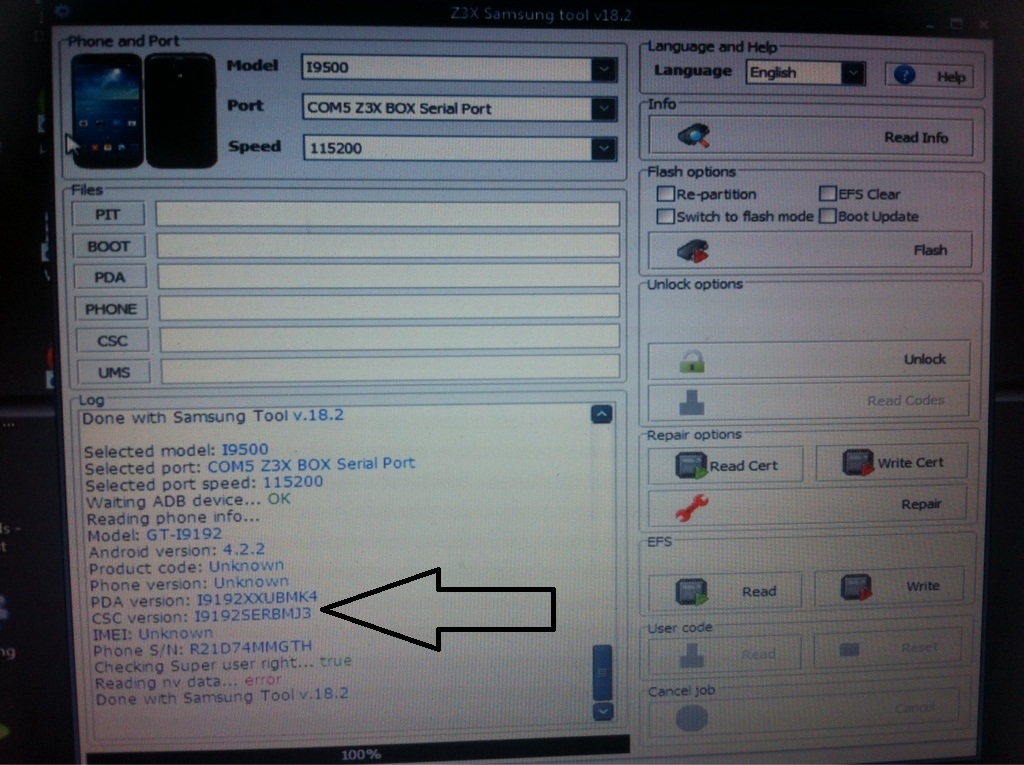
Task: Open the Model dropdown showing I9500
Action: [x=603, y=69]
